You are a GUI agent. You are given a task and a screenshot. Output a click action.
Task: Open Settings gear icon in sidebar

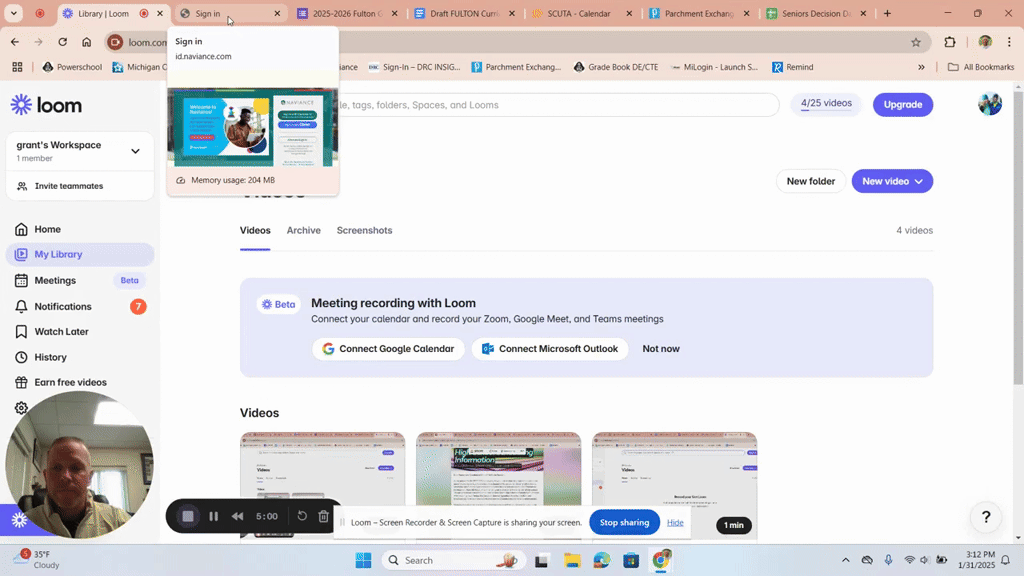[21, 408]
